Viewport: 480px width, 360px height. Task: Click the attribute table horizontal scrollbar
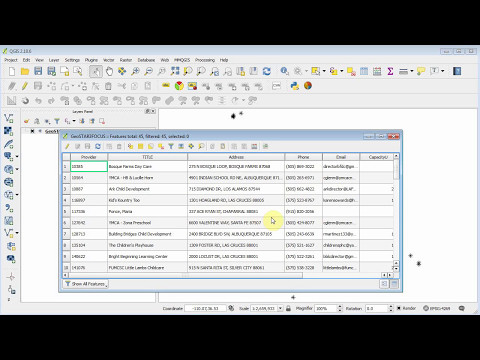point(185,275)
